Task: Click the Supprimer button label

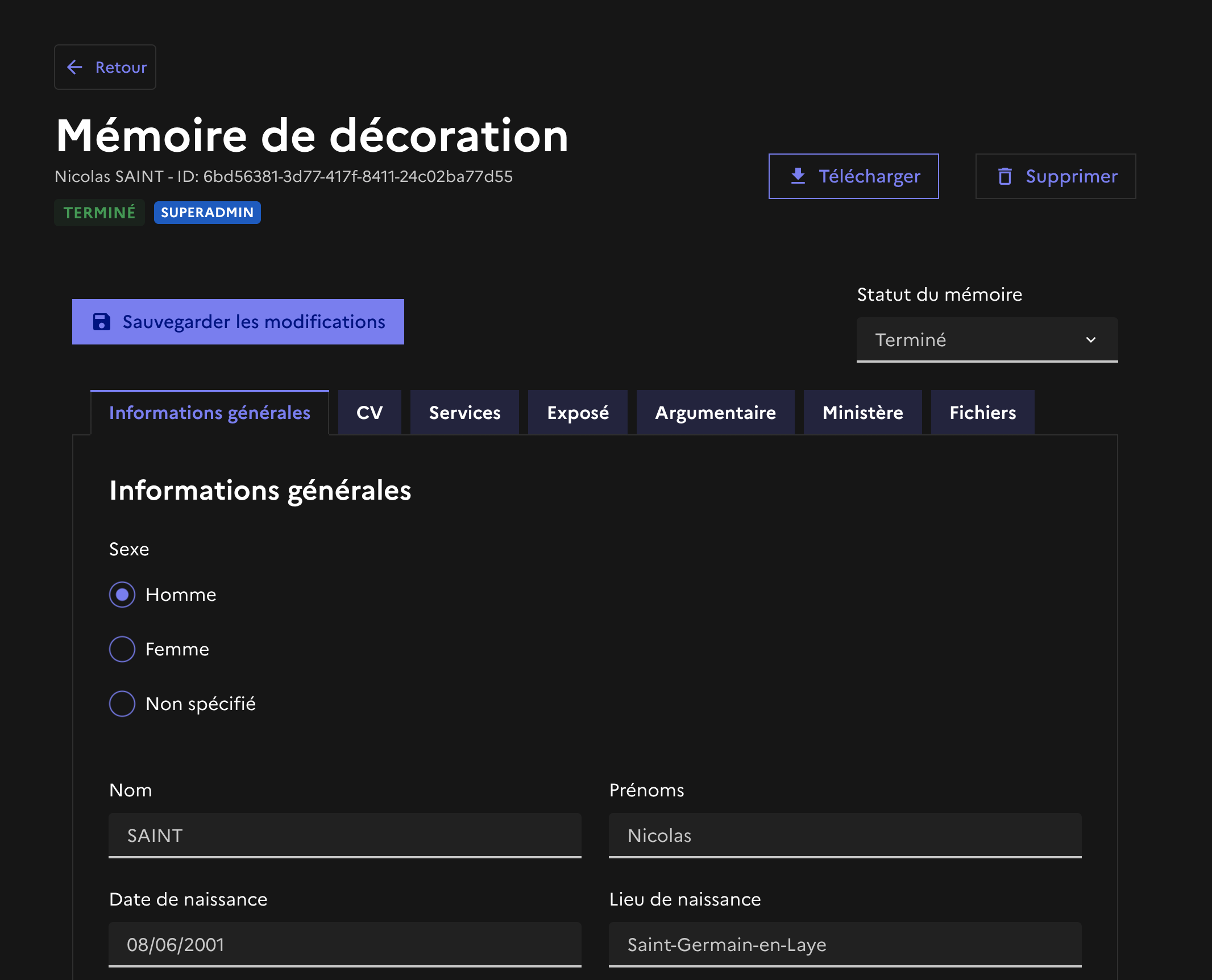Action: tap(1071, 176)
